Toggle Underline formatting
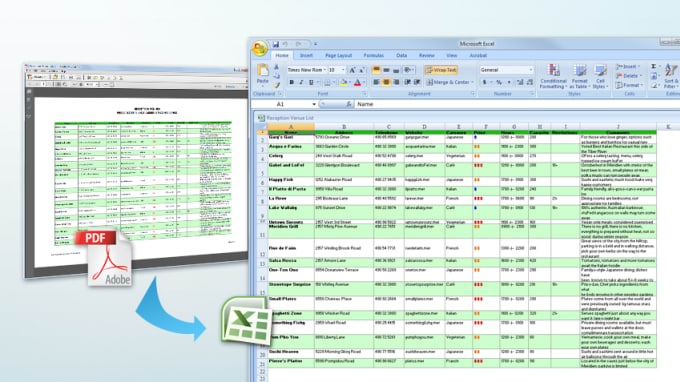The height and width of the screenshot is (382, 680). [x=311, y=82]
